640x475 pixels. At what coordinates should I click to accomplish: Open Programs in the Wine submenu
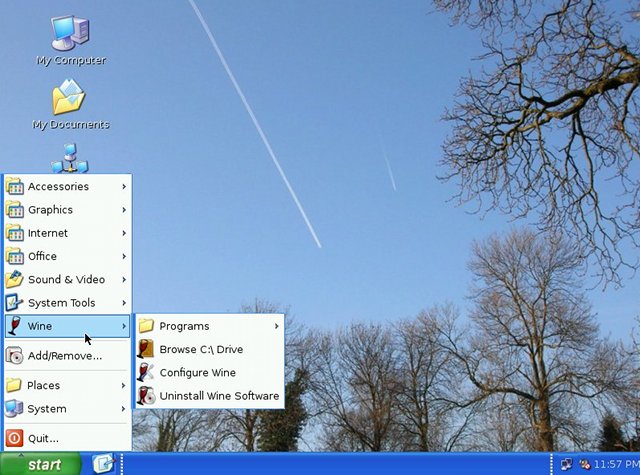click(210, 326)
